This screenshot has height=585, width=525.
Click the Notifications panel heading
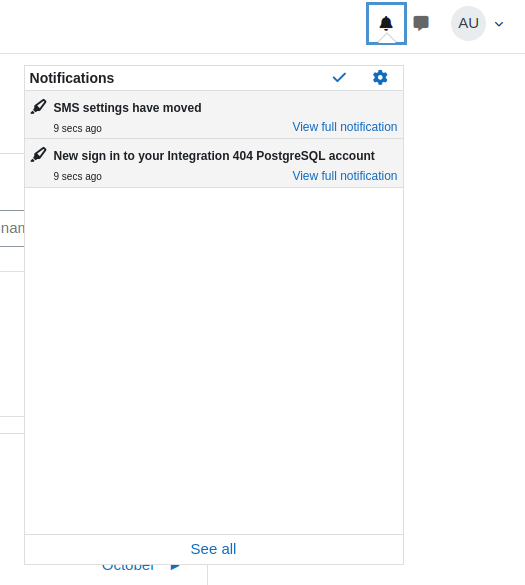(x=72, y=78)
